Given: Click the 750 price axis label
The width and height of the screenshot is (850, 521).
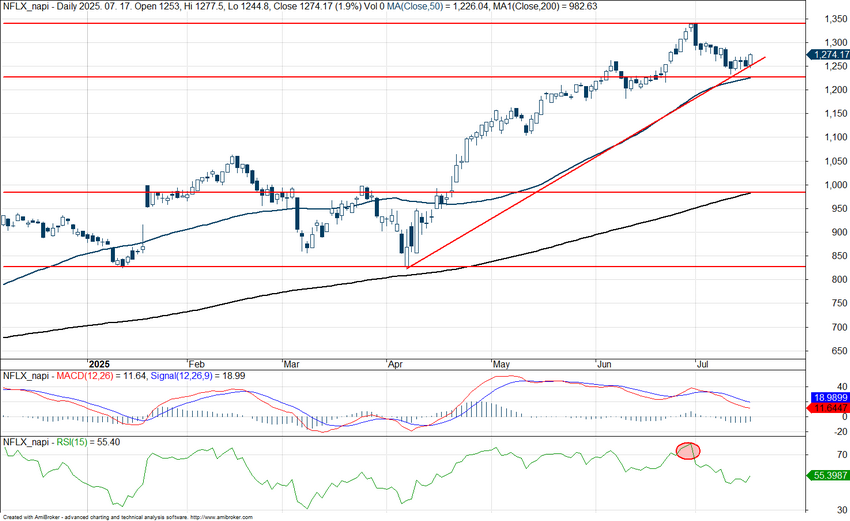Looking at the screenshot, I should (x=839, y=304).
